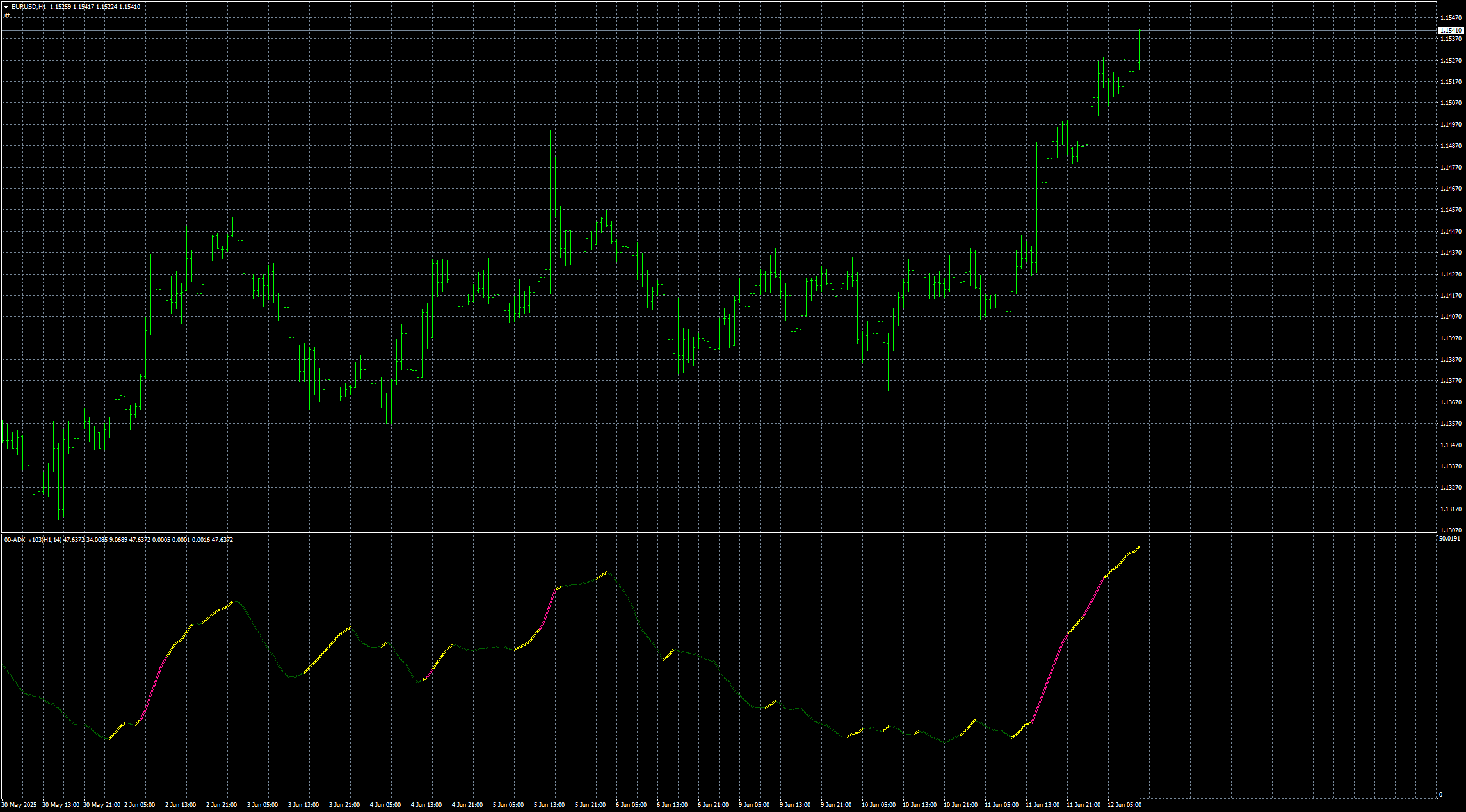Click the EURUSD,H1 chart title text
This screenshot has height=812, width=1466.
tap(28, 7)
